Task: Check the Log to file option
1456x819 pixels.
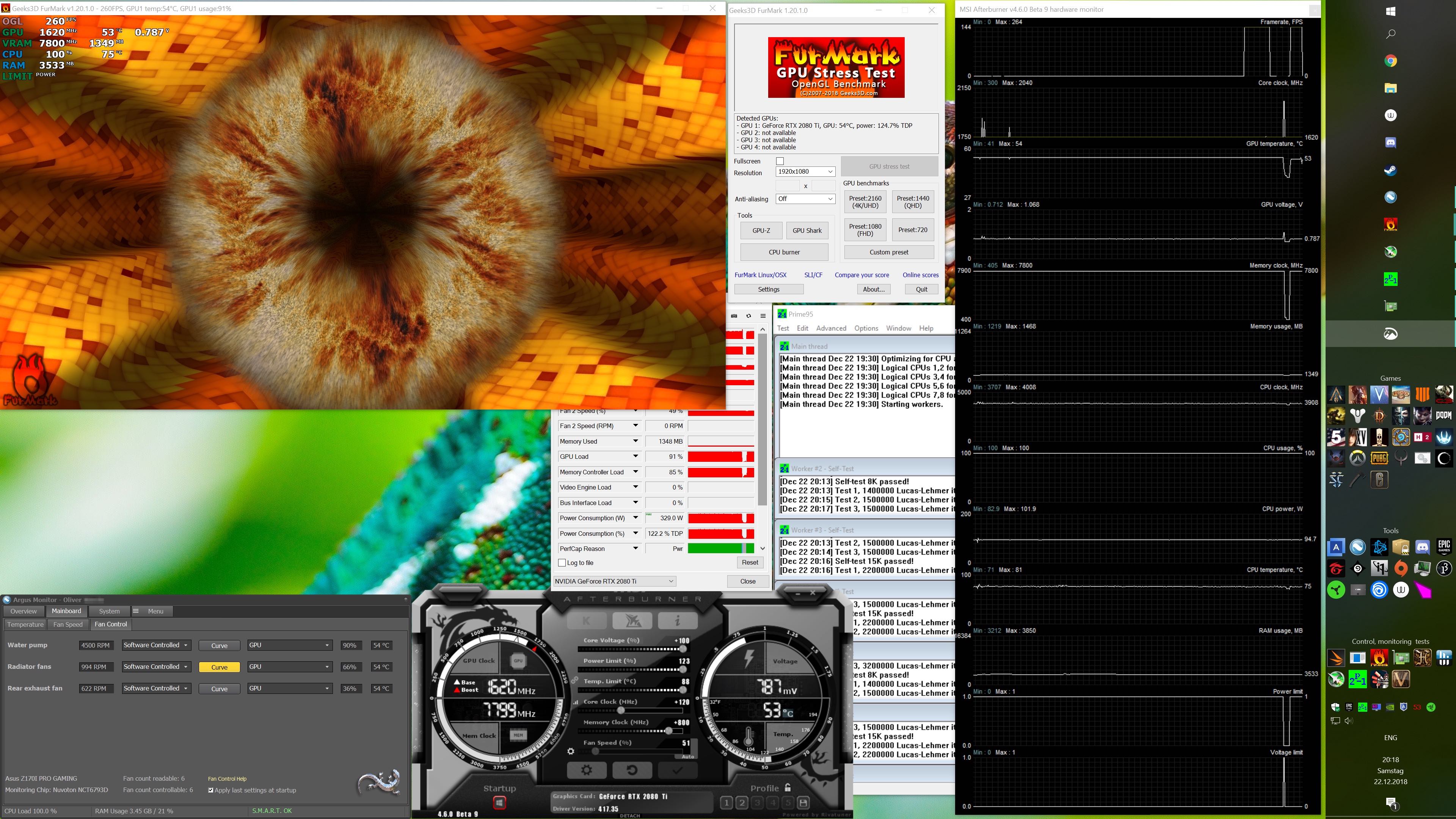Action: pyautogui.click(x=562, y=563)
